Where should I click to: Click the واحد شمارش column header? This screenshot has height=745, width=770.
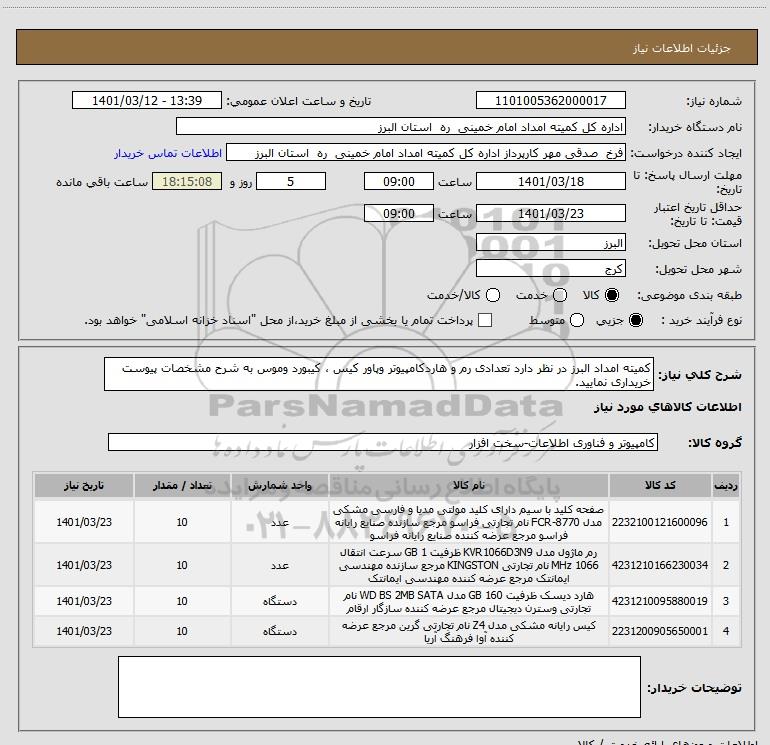click(279, 486)
